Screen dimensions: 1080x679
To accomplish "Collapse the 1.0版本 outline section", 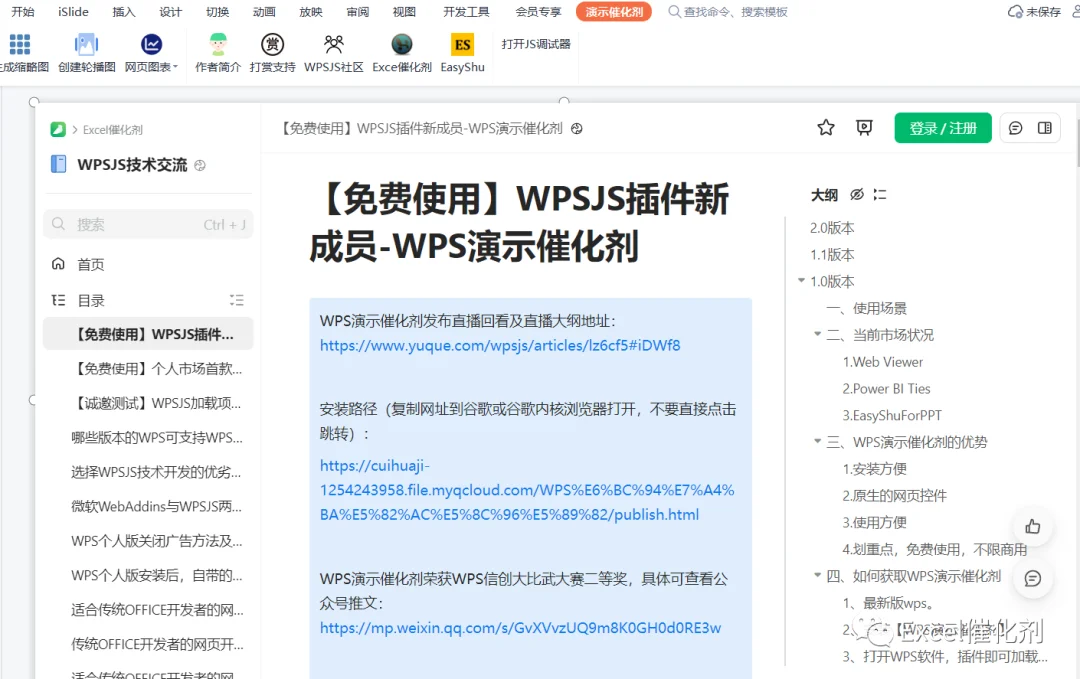I will pyautogui.click(x=801, y=281).
